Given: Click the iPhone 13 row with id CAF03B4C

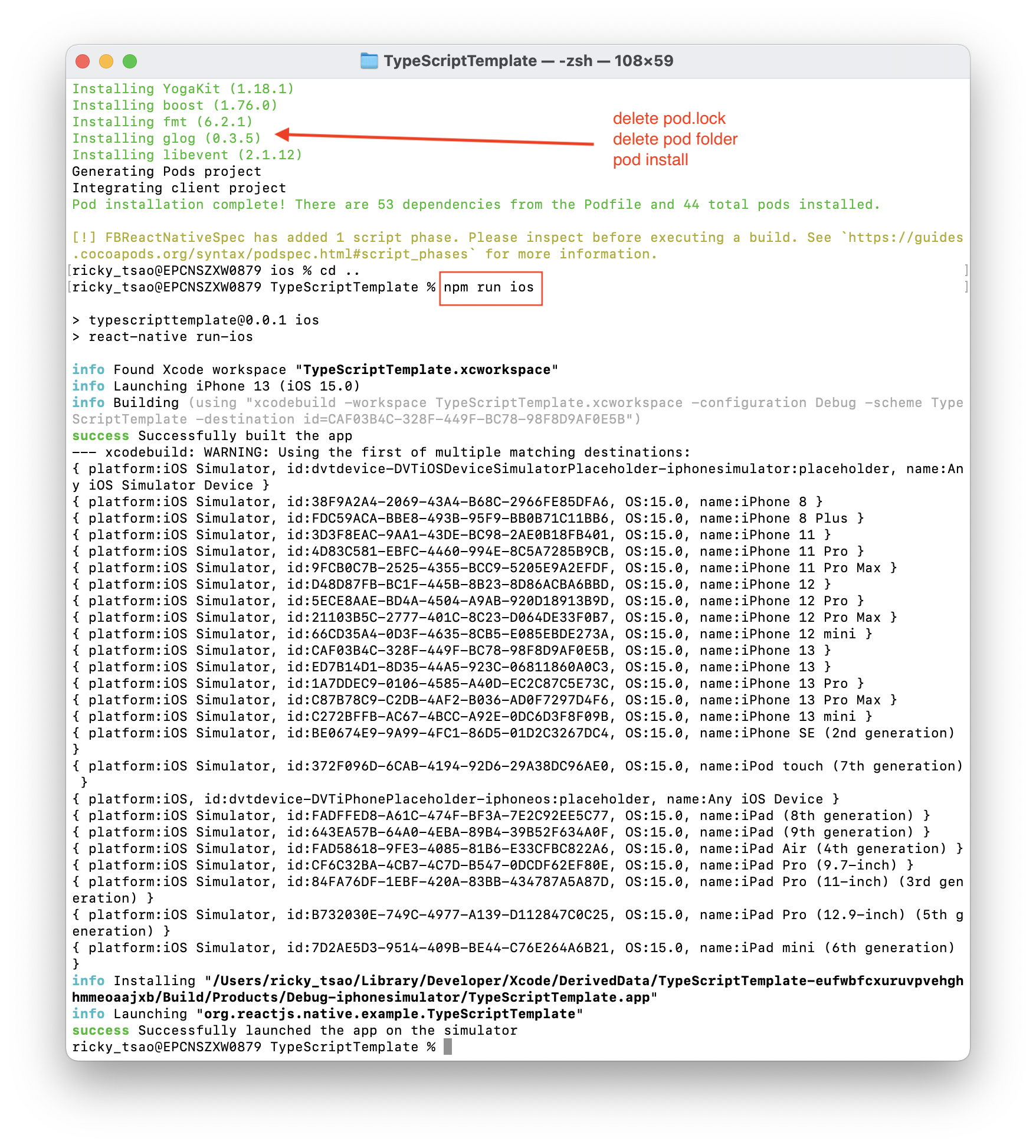Looking at the screenshot, I should 451,650.
